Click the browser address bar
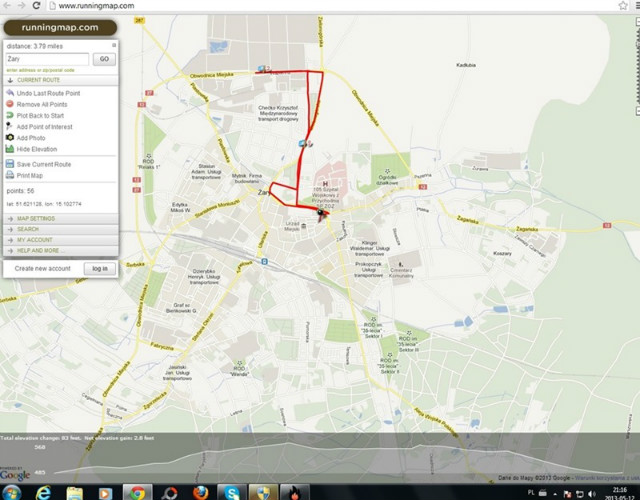 (331, 6)
